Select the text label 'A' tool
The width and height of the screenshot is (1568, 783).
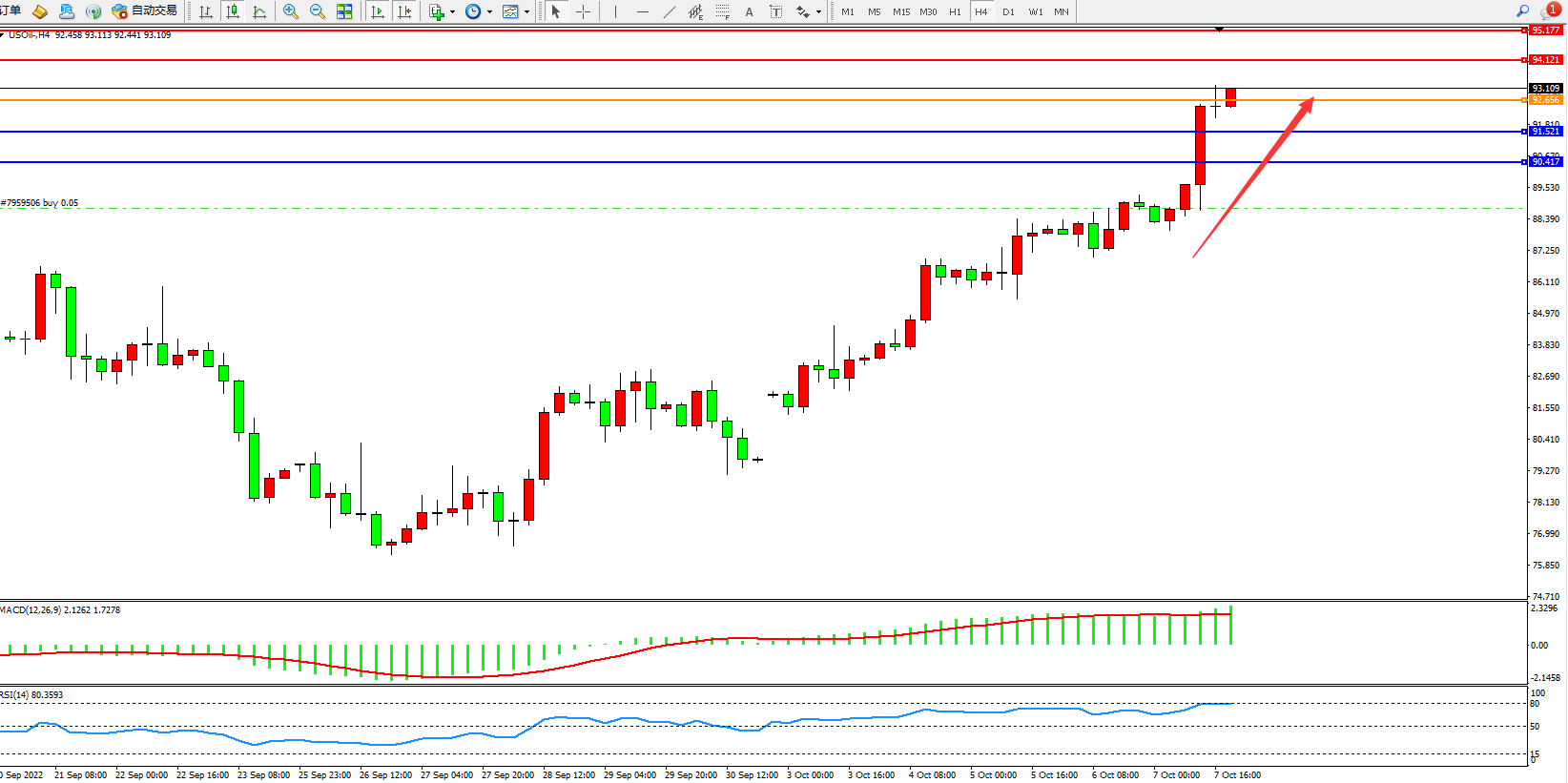point(749,11)
